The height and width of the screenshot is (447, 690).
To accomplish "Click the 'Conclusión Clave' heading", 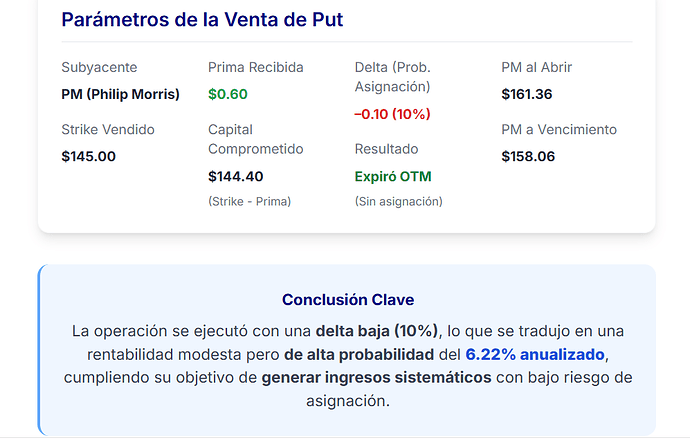I will coord(347,299).
